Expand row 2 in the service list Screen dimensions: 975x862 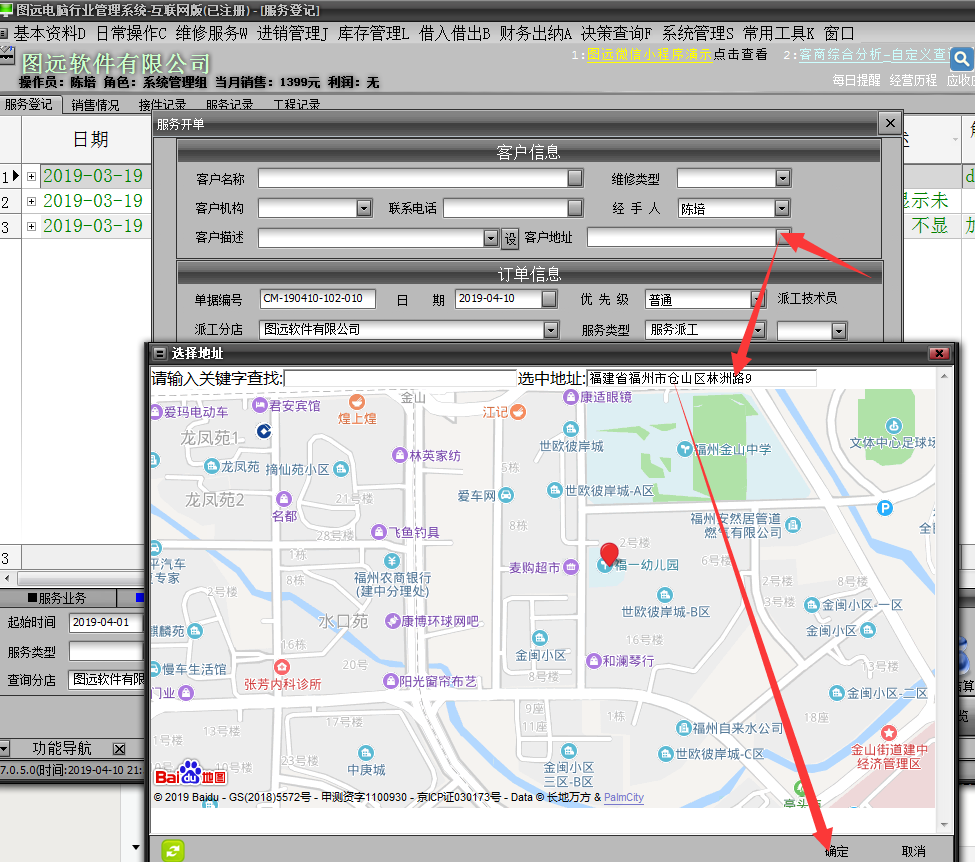(x=31, y=202)
